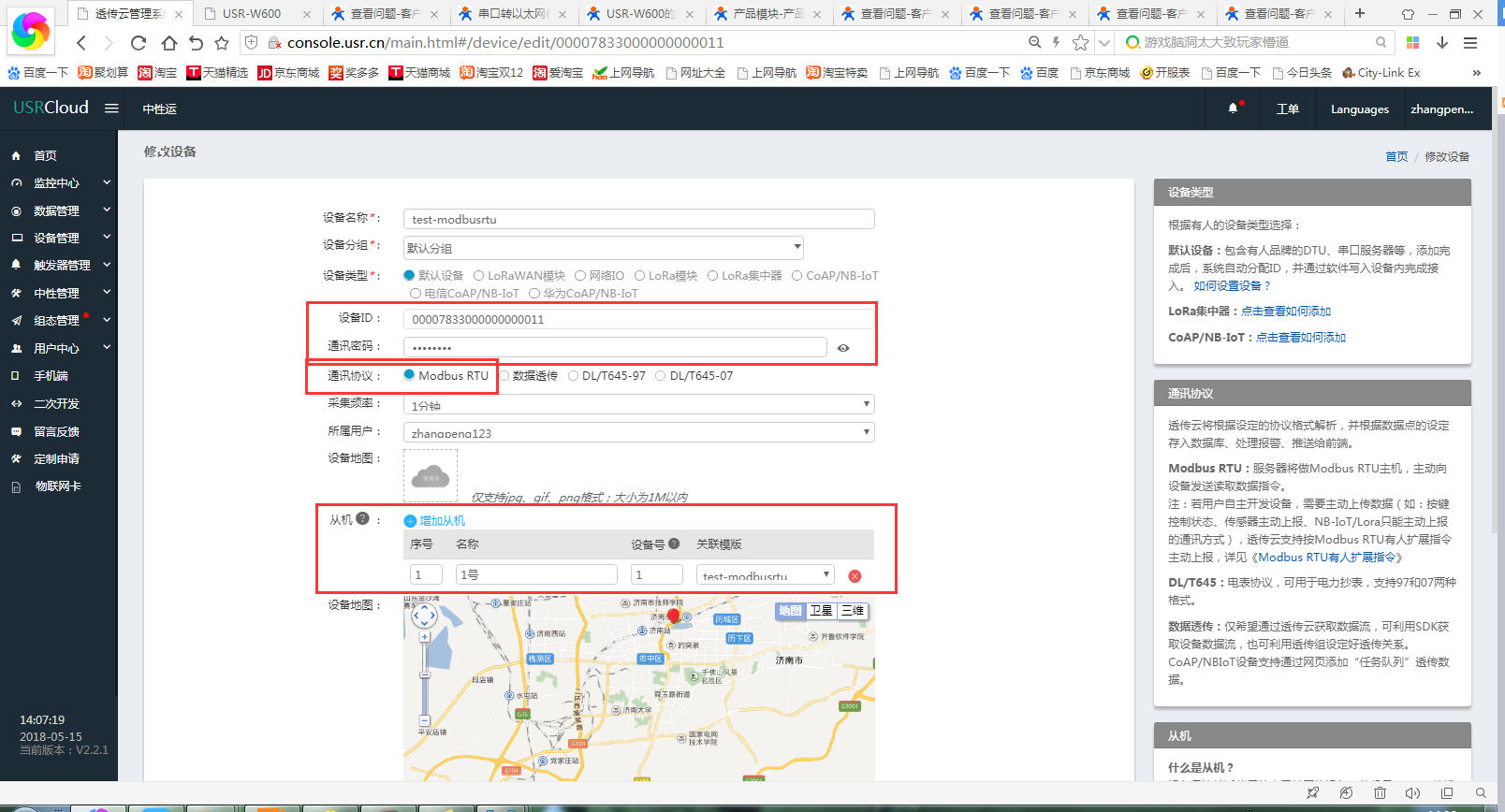Viewport: 1505px width, 812px height.
Task: Click the cloud image upload thumbnail
Action: pyautogui.click(x=431, y=475)
